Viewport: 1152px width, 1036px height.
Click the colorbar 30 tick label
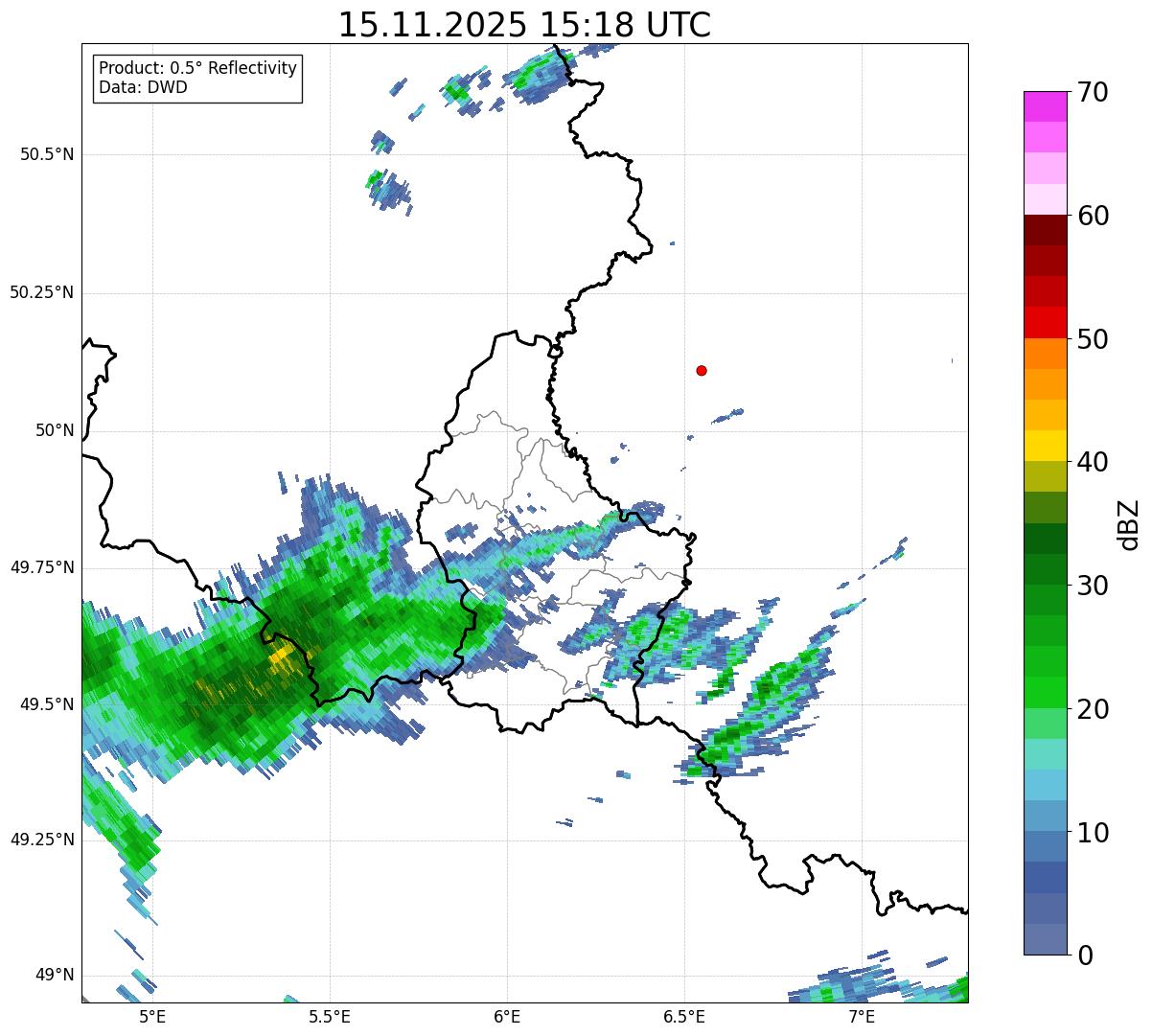[x=1093, y=586]
